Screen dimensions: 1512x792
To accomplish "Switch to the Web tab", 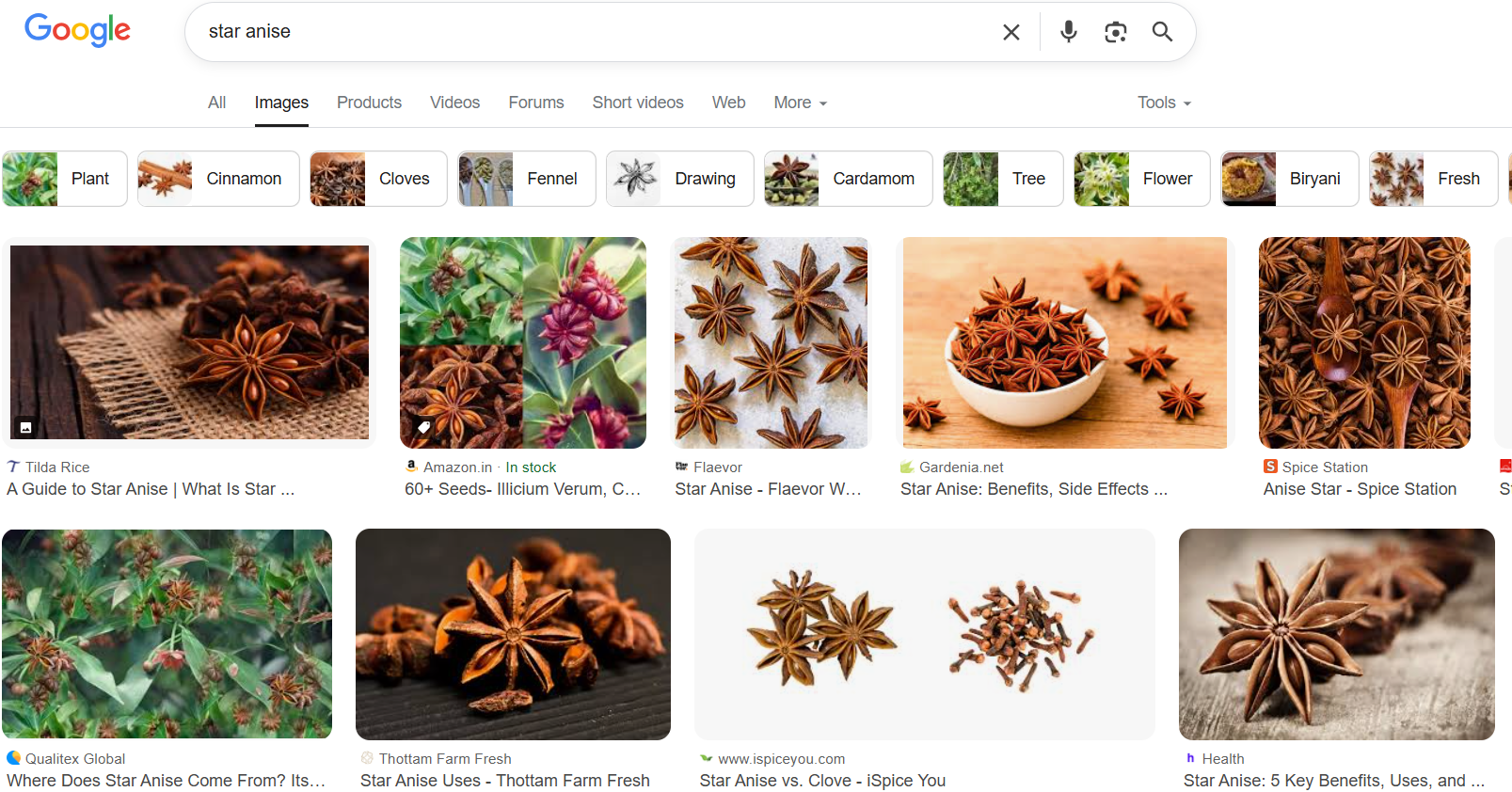I will (x=729, y=103).
